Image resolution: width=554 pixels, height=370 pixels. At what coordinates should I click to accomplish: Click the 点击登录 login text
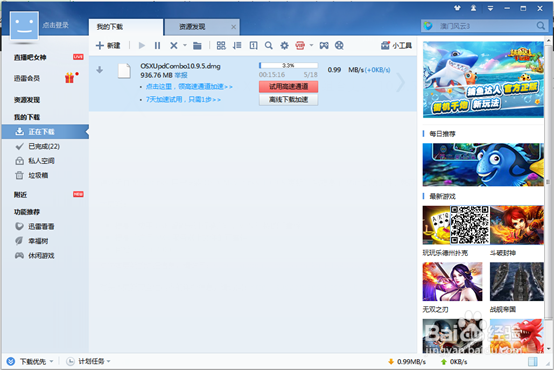(x=55, y=25)
